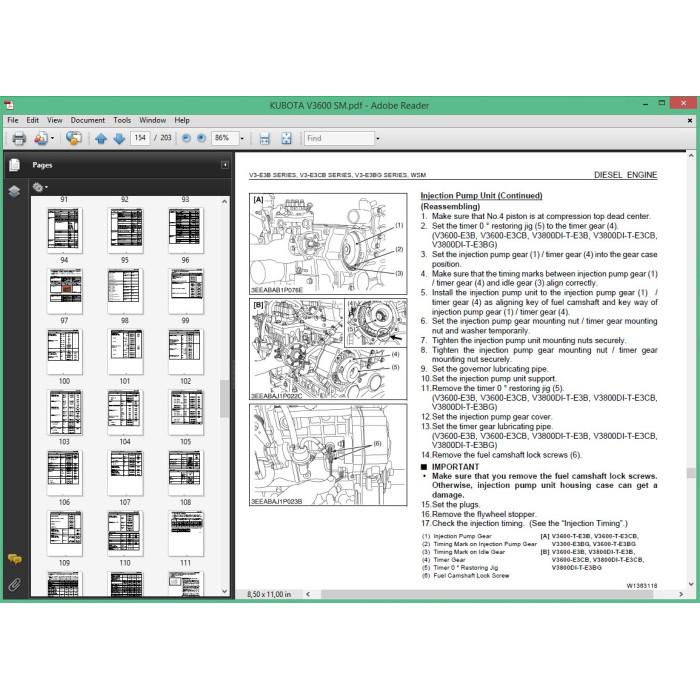Click the engine diagram labeled 3EEABAJ1P023B
This screenshot has width=700, height=700.
(328, 455)
